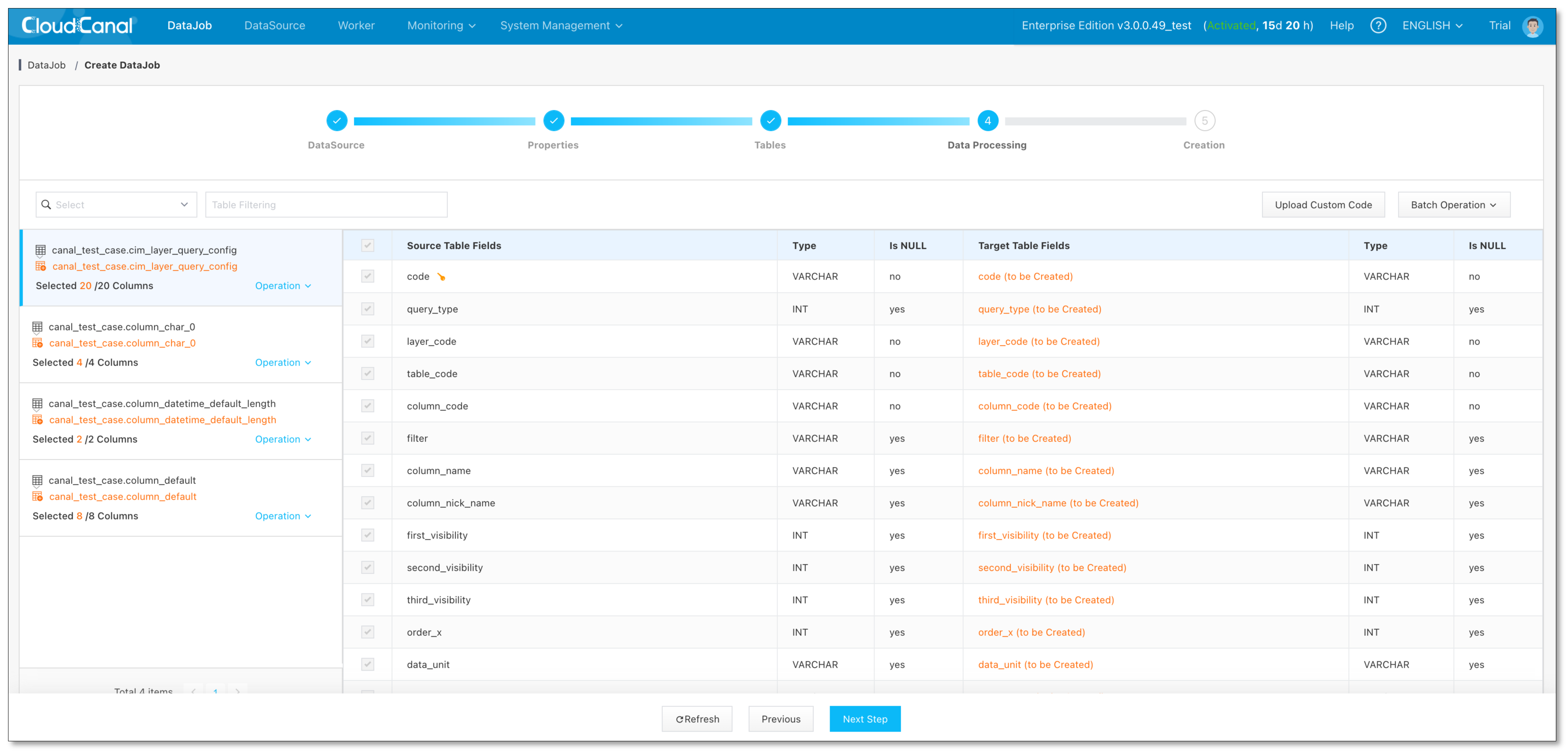Switch to the DataSource section

pos(275,25)
